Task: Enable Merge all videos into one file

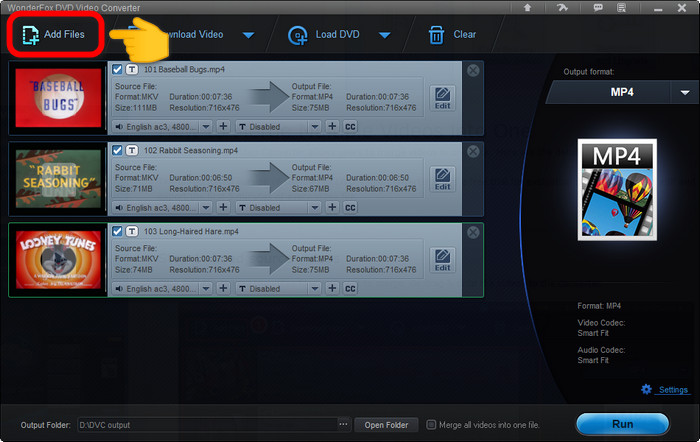Action: point(431,425)
